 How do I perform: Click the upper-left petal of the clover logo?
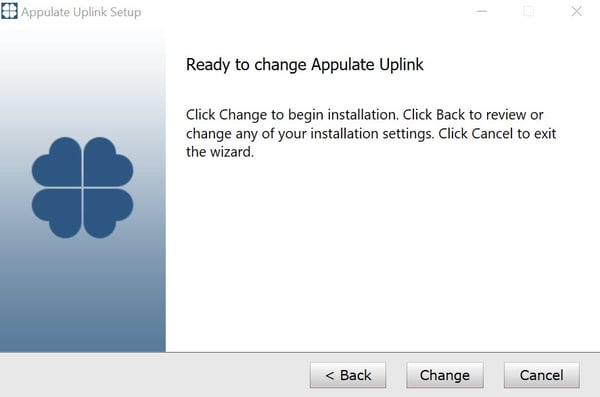(57, 162)
